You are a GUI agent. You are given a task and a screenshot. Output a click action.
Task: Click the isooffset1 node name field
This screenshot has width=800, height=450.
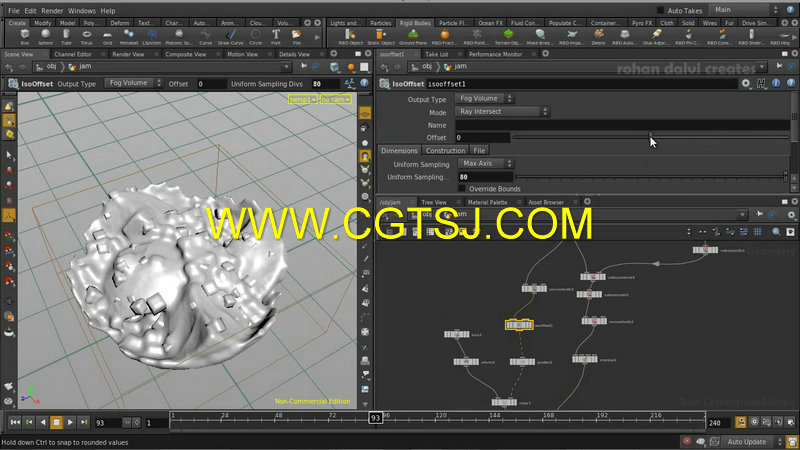[x=582, y=84]
